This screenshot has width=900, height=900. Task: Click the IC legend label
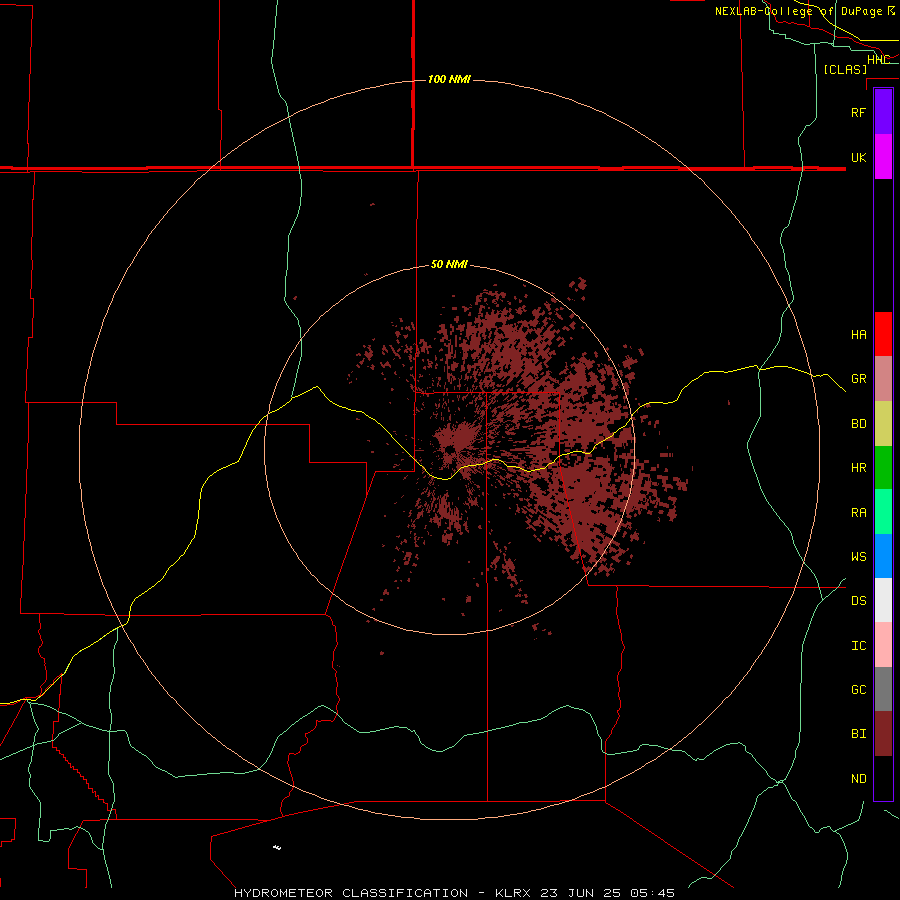[x=858, y=645]
